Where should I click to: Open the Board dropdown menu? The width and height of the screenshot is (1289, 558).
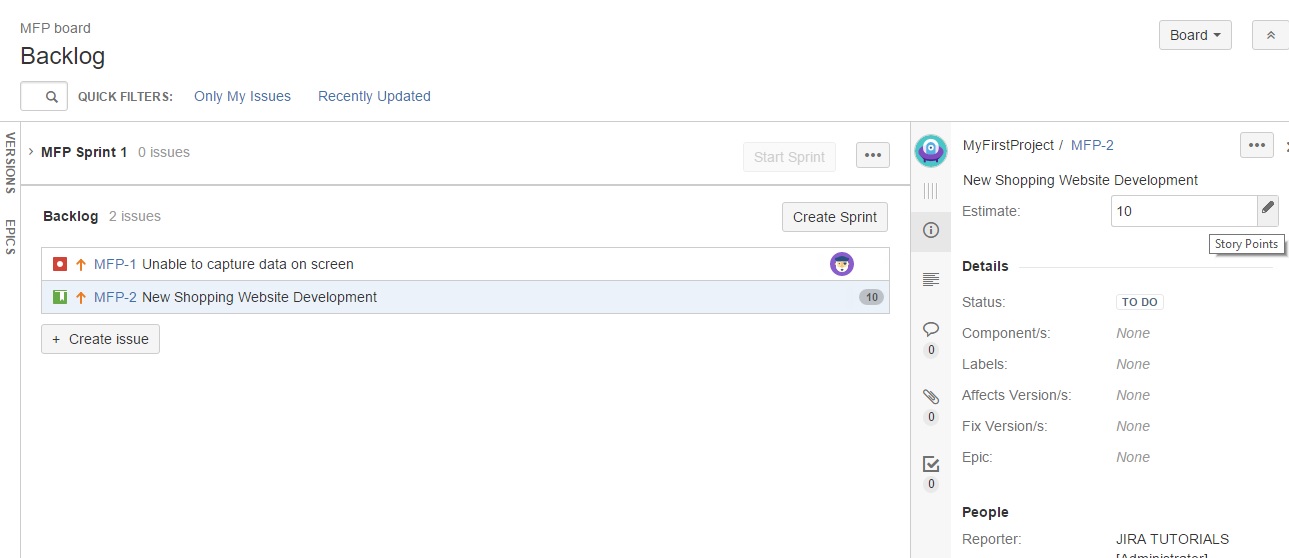click(1195, 35)
